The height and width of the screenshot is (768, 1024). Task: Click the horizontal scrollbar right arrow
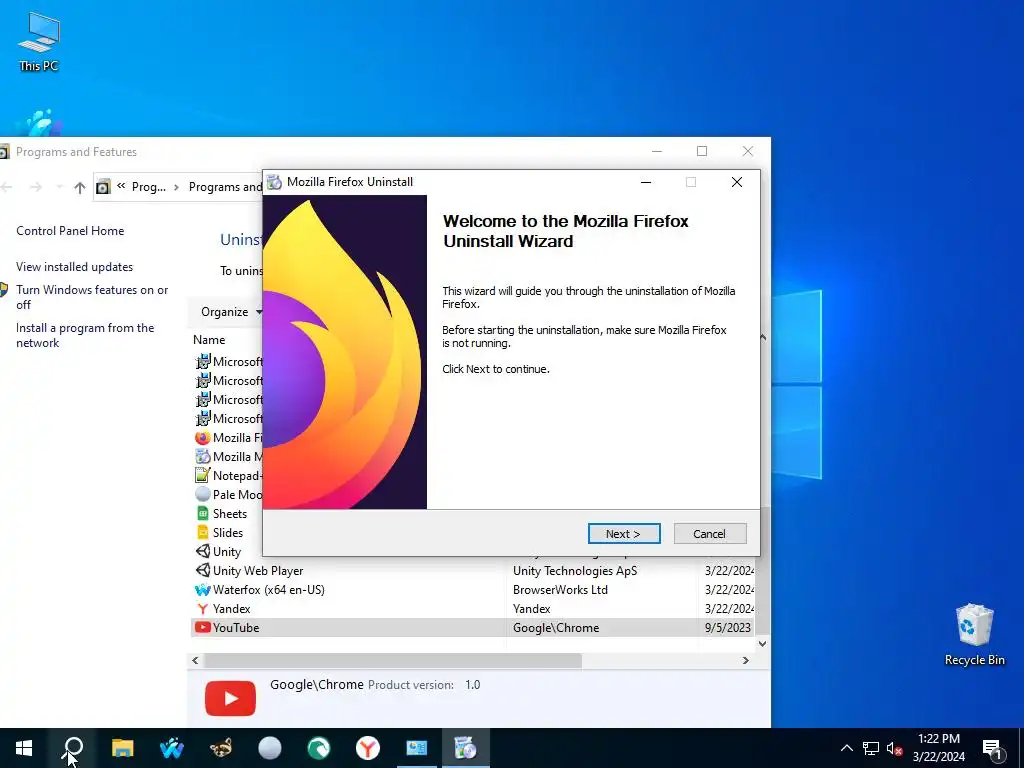746,660
